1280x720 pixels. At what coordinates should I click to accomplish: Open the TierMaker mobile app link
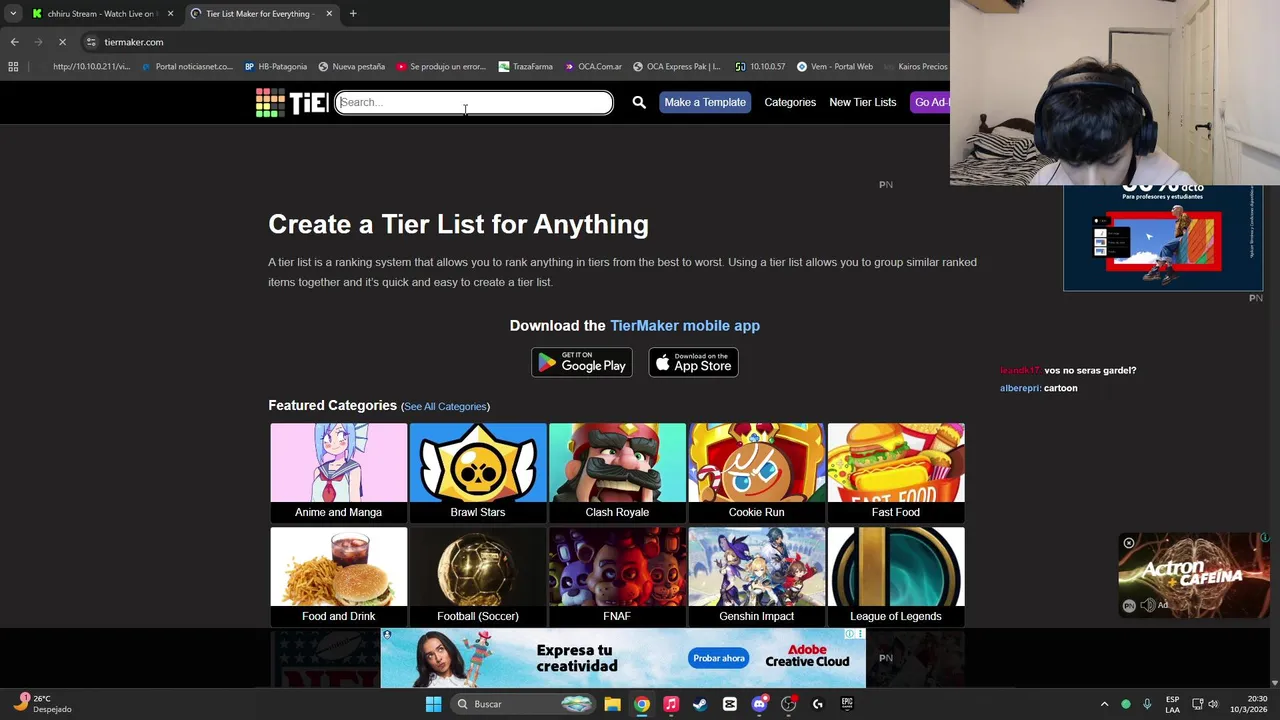pyautogui.click(x=685, y=325)
